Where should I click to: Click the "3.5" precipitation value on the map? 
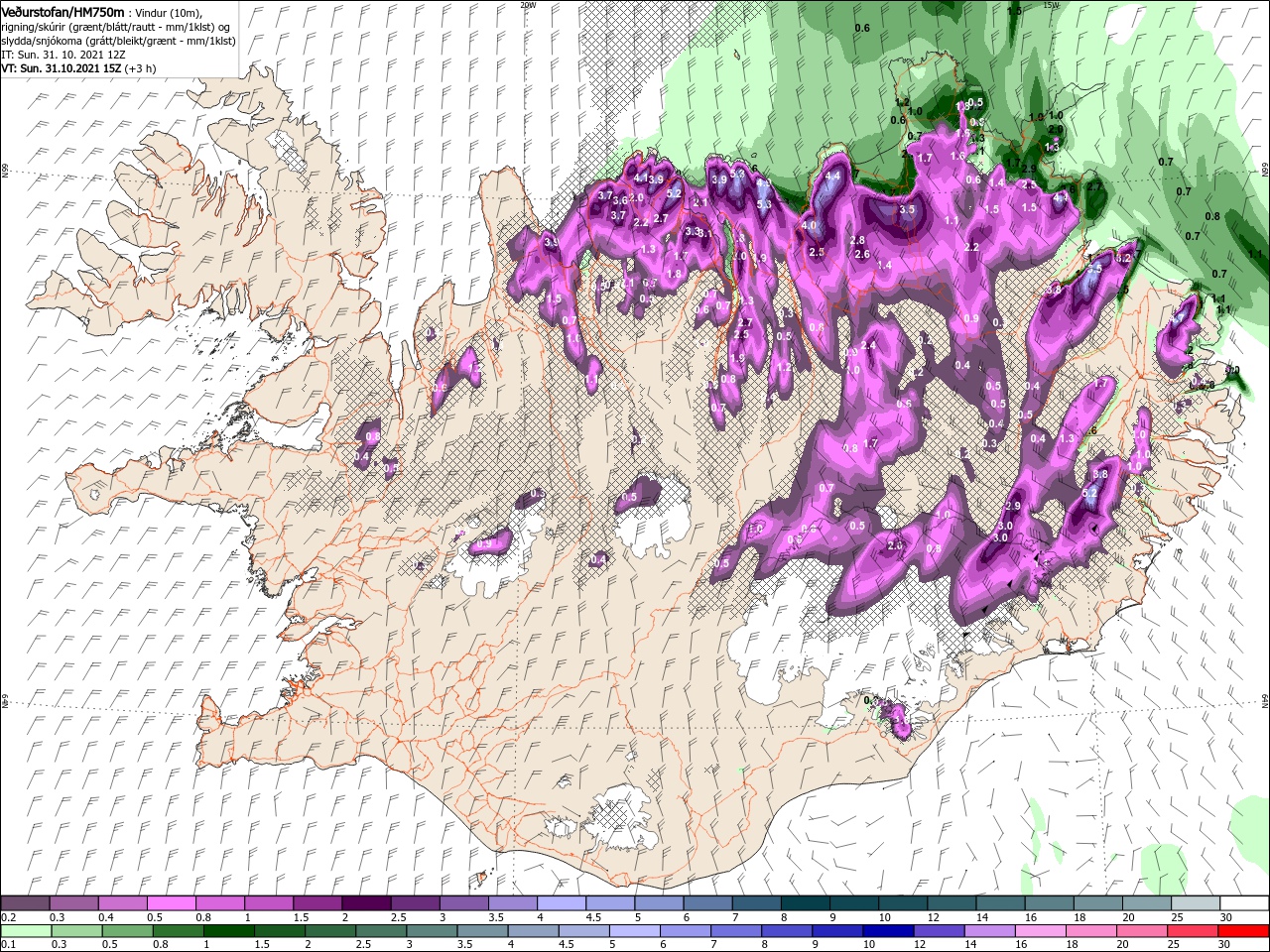click(906, 209)
